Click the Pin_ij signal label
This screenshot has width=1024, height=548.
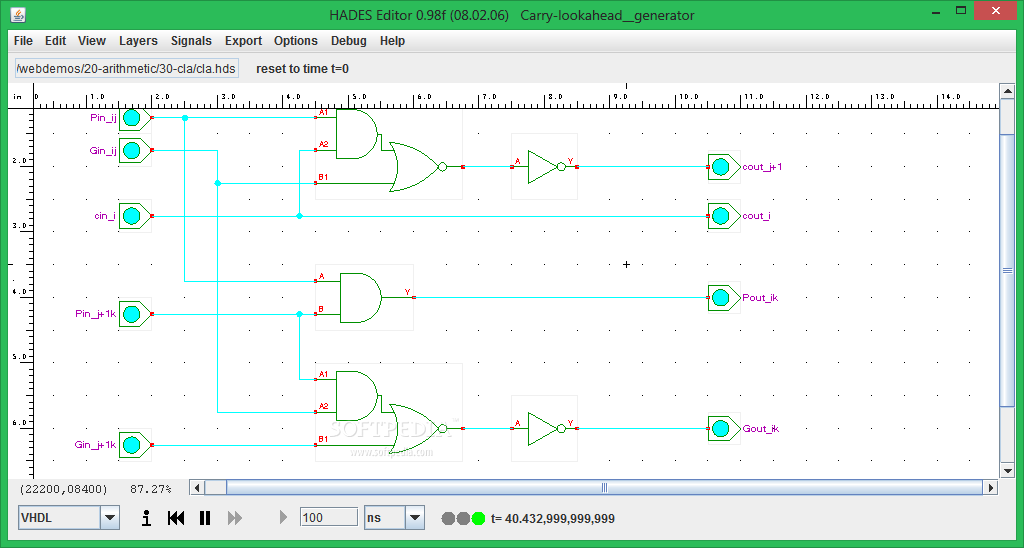point(103,118)
